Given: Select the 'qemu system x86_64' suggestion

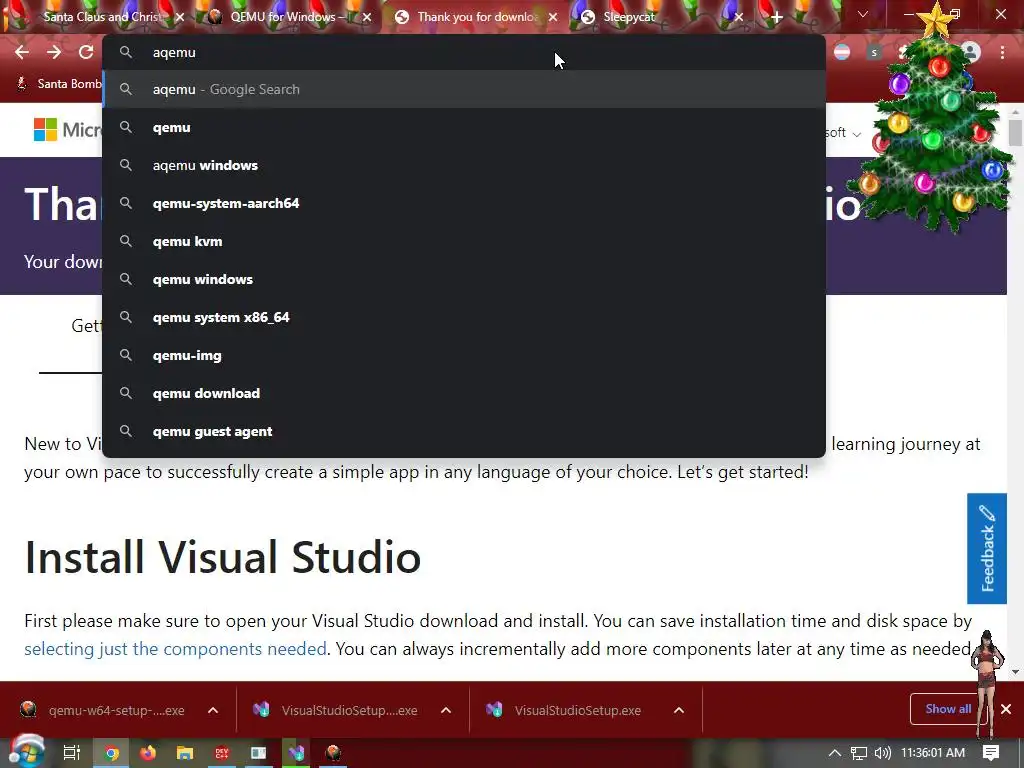Looking at the screenshot, I should tap(464, 317).
